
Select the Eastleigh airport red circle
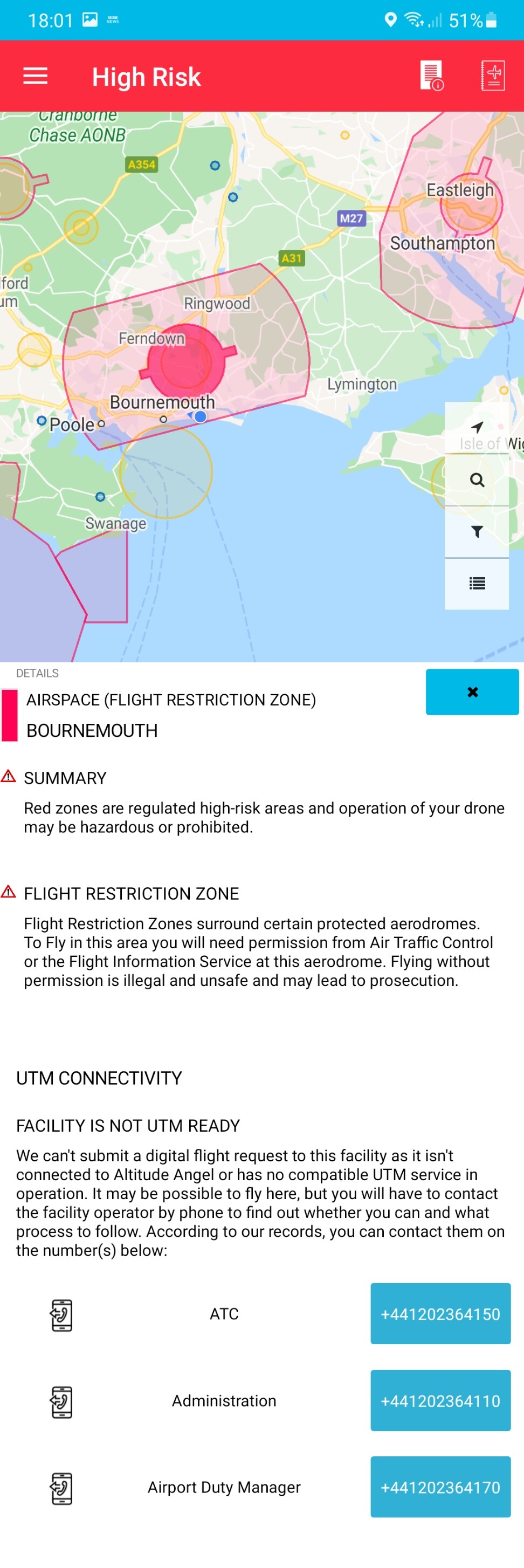[x=471, y=204]
